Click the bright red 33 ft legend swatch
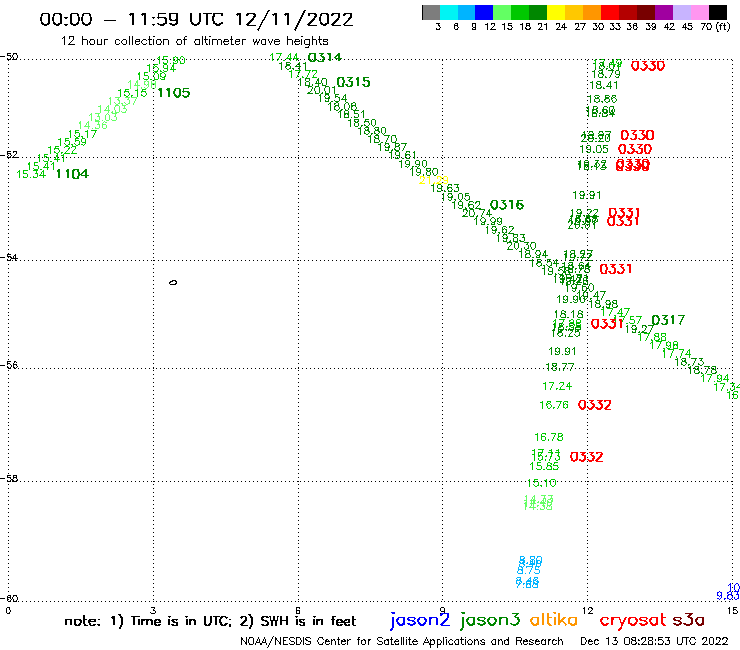Image resolution: width=740 pixels, height=650 pixels. coord(610,12)
